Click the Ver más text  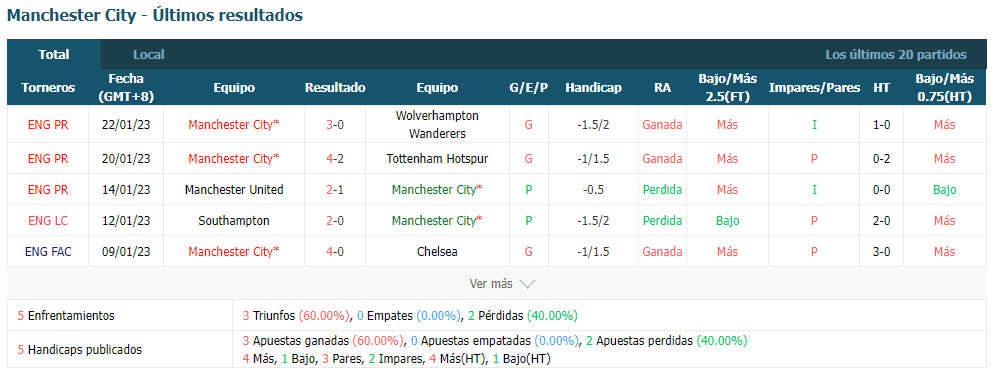[x=491, y=284]
